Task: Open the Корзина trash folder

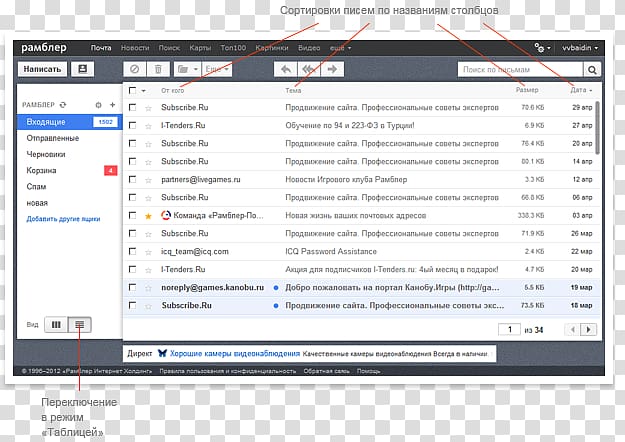Action: tap(41, 171)
